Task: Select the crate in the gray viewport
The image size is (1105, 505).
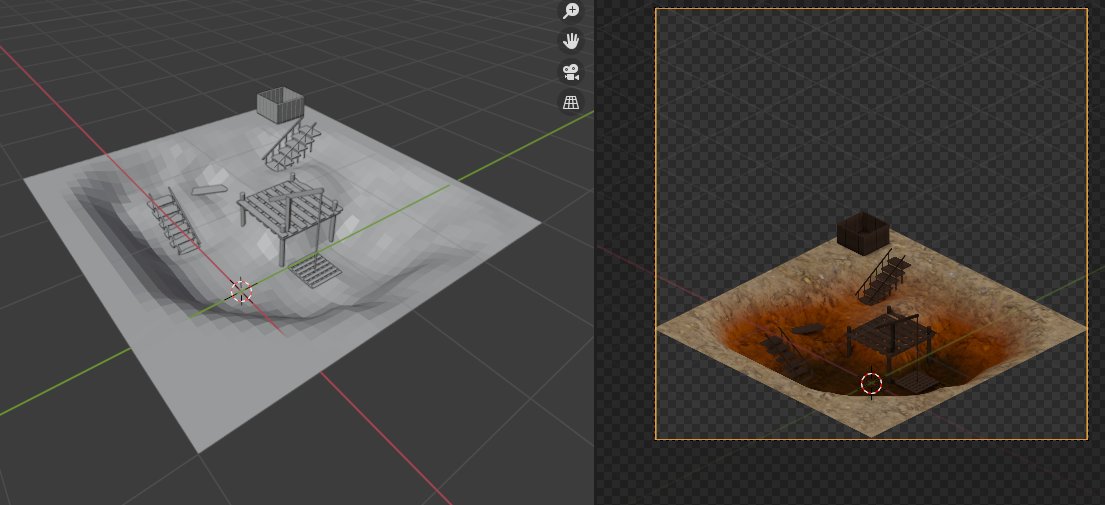Action: click(x=280, y=105)
